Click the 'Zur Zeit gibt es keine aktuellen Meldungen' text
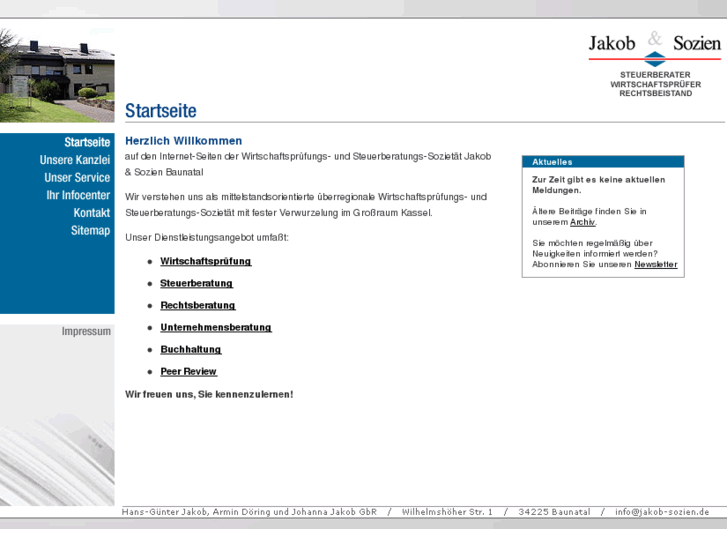This screenshot has height=545, width=727. 598,185
